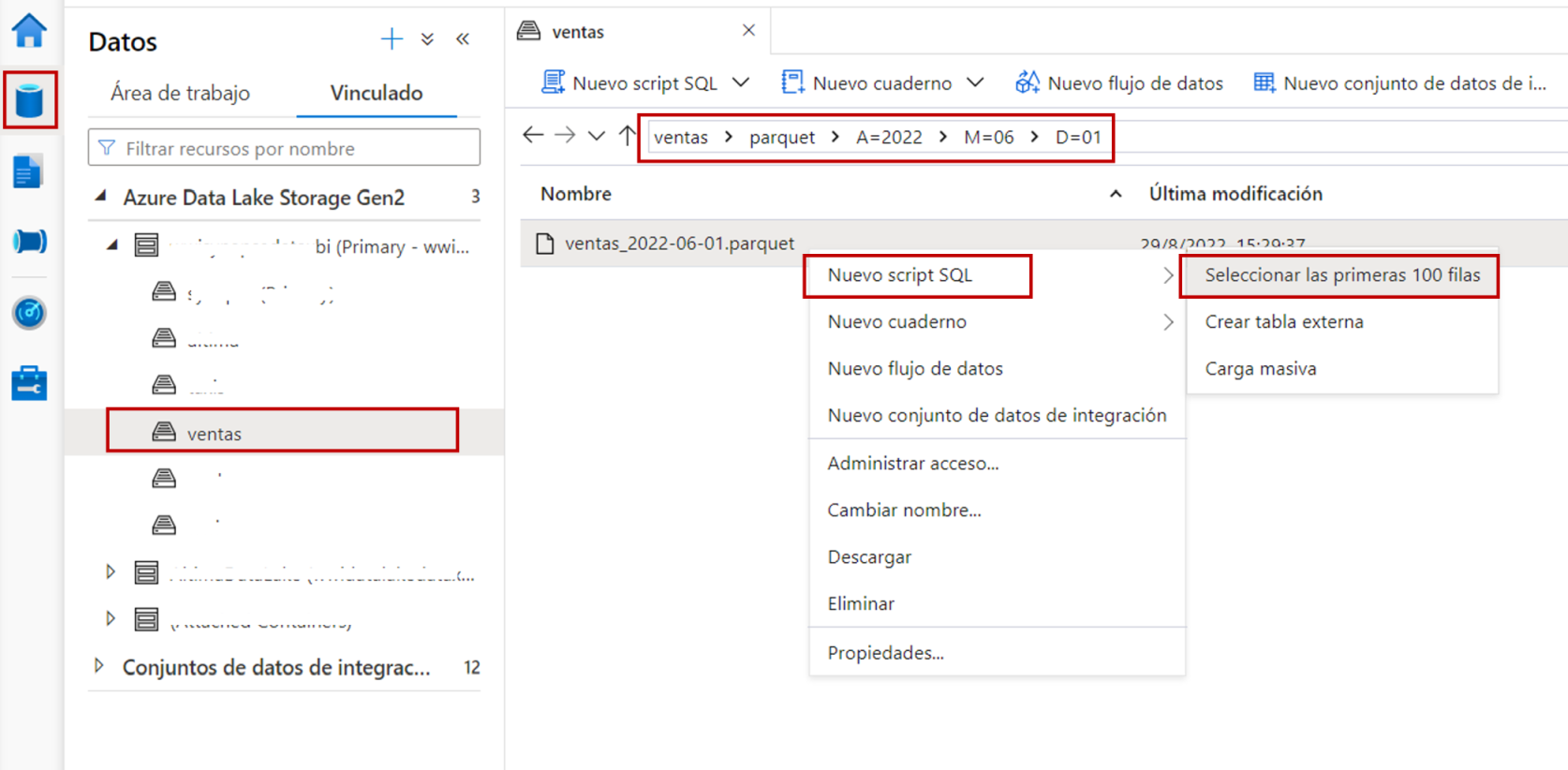Open the Monitor hub gauge icon
Screen dimensions: 1568x770
(29, 313)
